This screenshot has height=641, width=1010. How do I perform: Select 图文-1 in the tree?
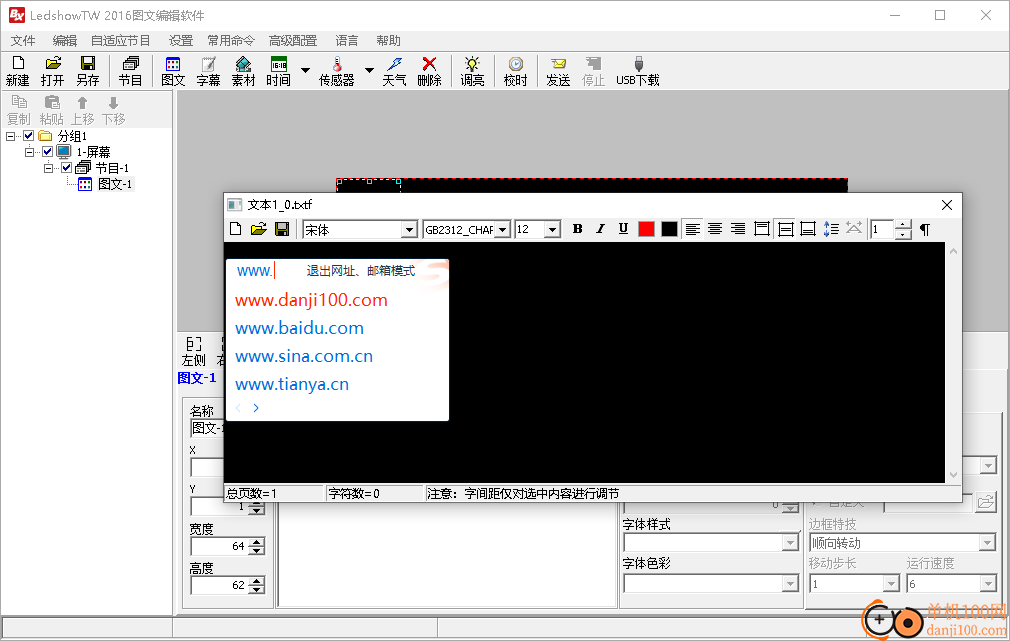point(115,184)
